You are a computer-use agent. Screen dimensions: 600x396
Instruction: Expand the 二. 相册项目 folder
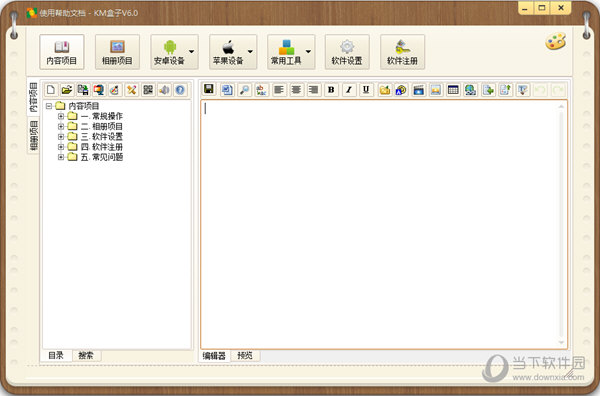click(61, 126)
